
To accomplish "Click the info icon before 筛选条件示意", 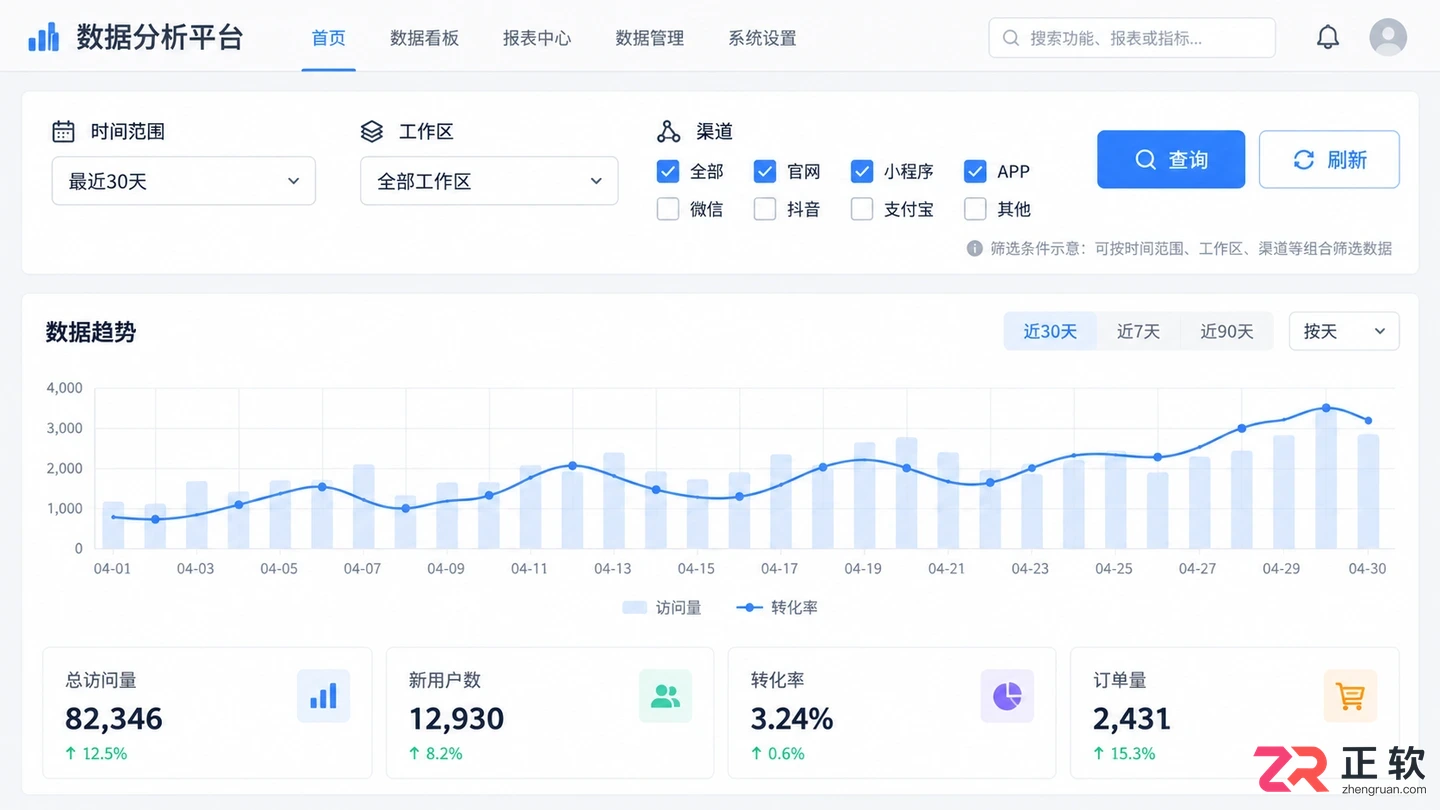I will point(974,248).
